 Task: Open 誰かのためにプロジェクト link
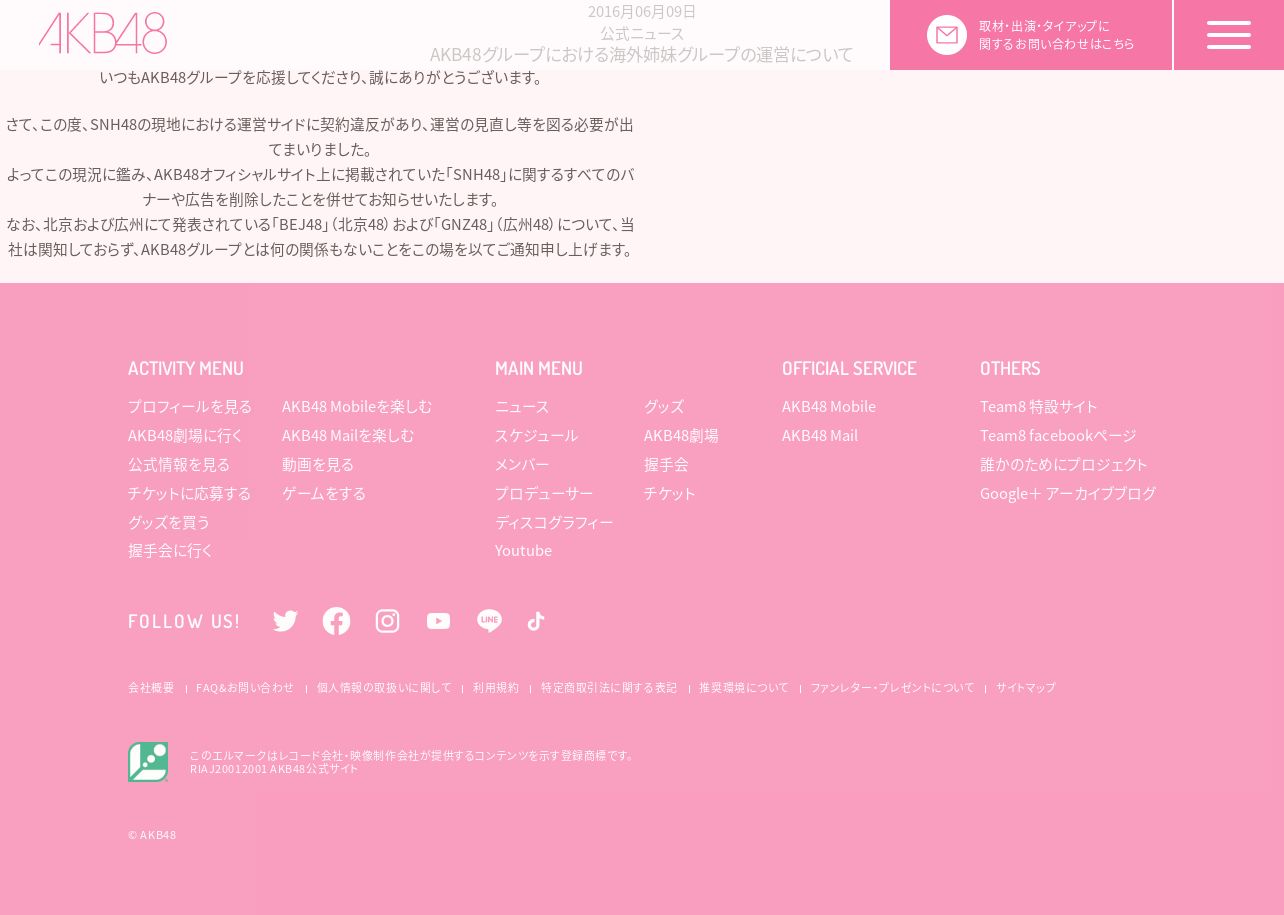[1064, 464]
